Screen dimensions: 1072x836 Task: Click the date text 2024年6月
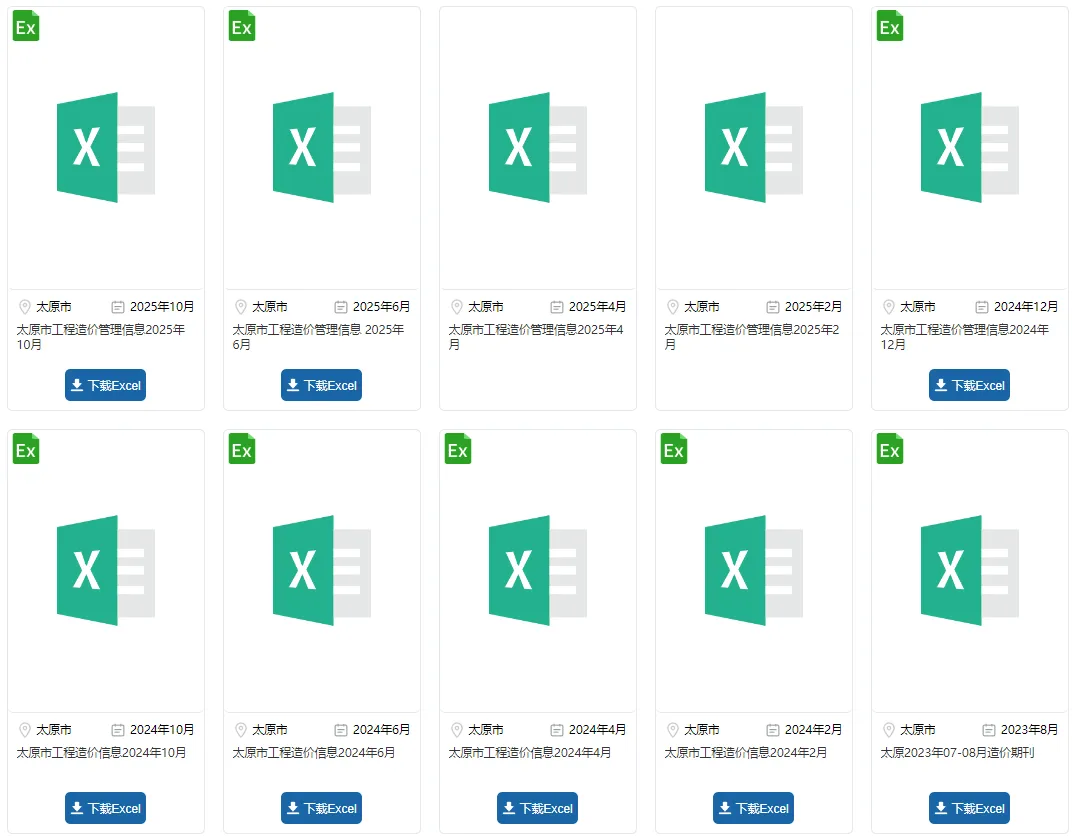click(x=381, y=730)
